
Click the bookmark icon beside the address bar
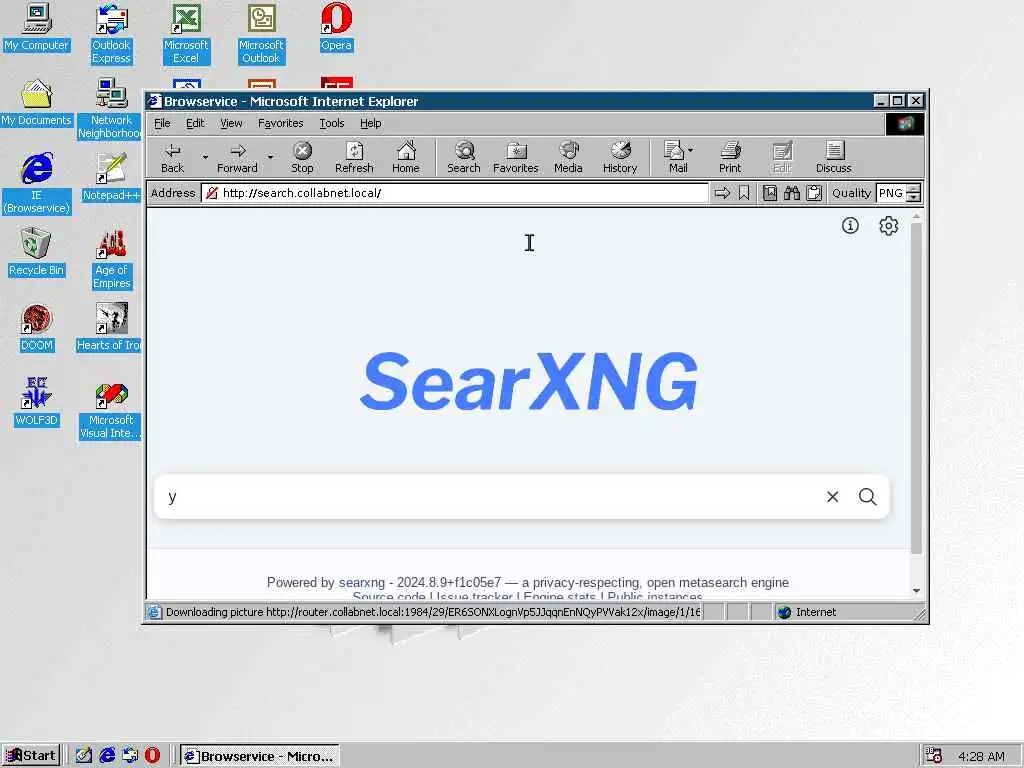click(x=744, y=193)
